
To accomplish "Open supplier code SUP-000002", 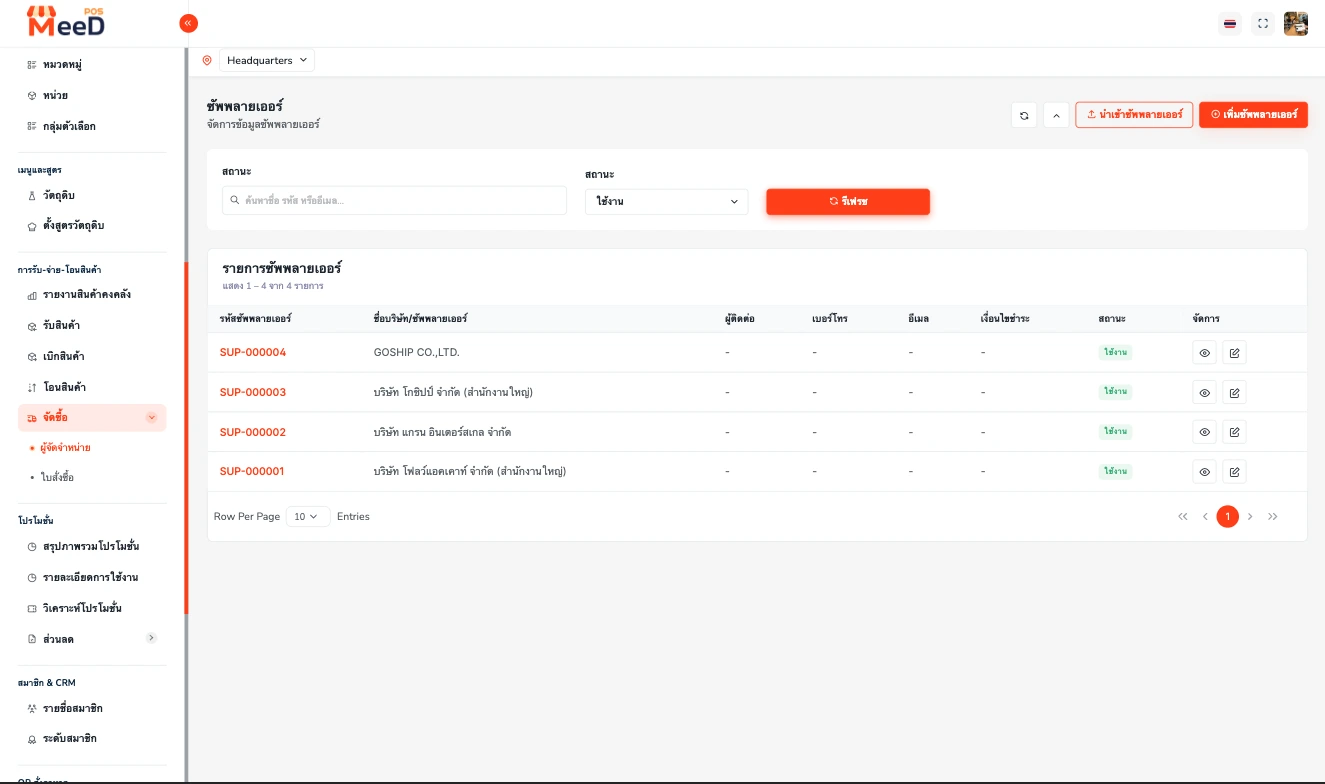I will click(x=253, y=432).
